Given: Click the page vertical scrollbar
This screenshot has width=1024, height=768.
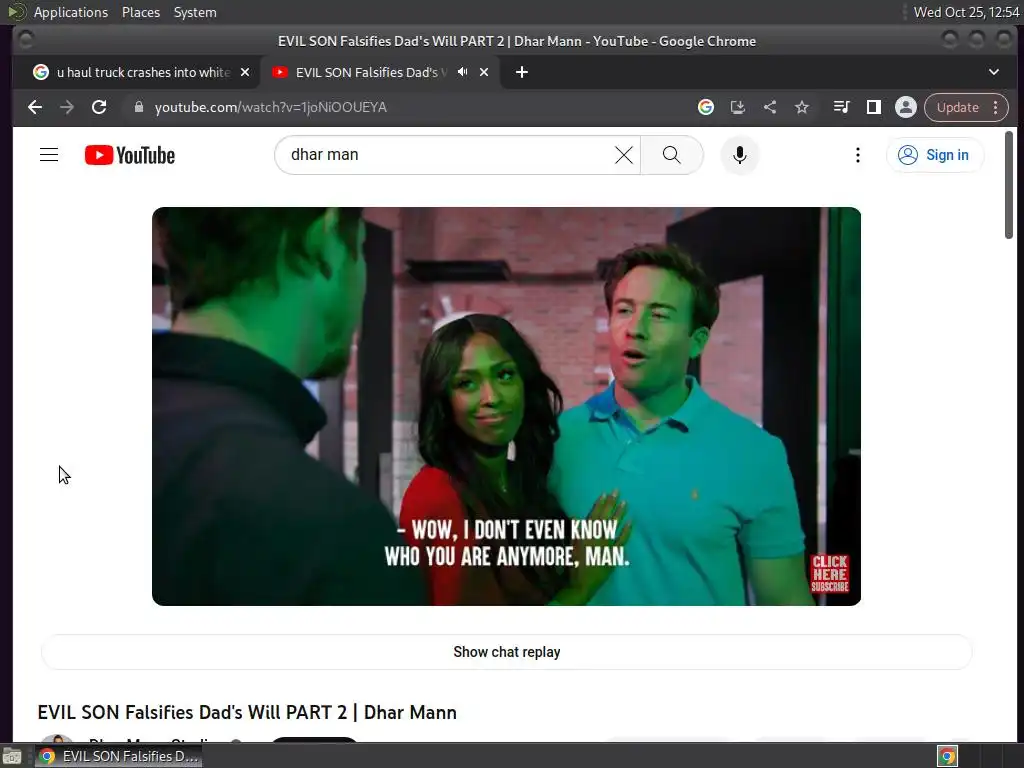Looking at the screenshot, I should [x=1009, y=185].
